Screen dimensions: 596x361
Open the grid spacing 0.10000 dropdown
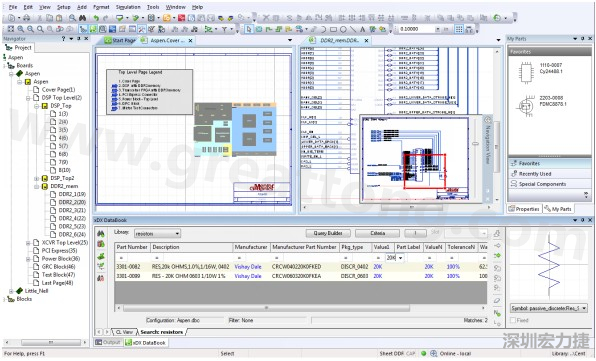pyautogui.click(x=437, y=29)
